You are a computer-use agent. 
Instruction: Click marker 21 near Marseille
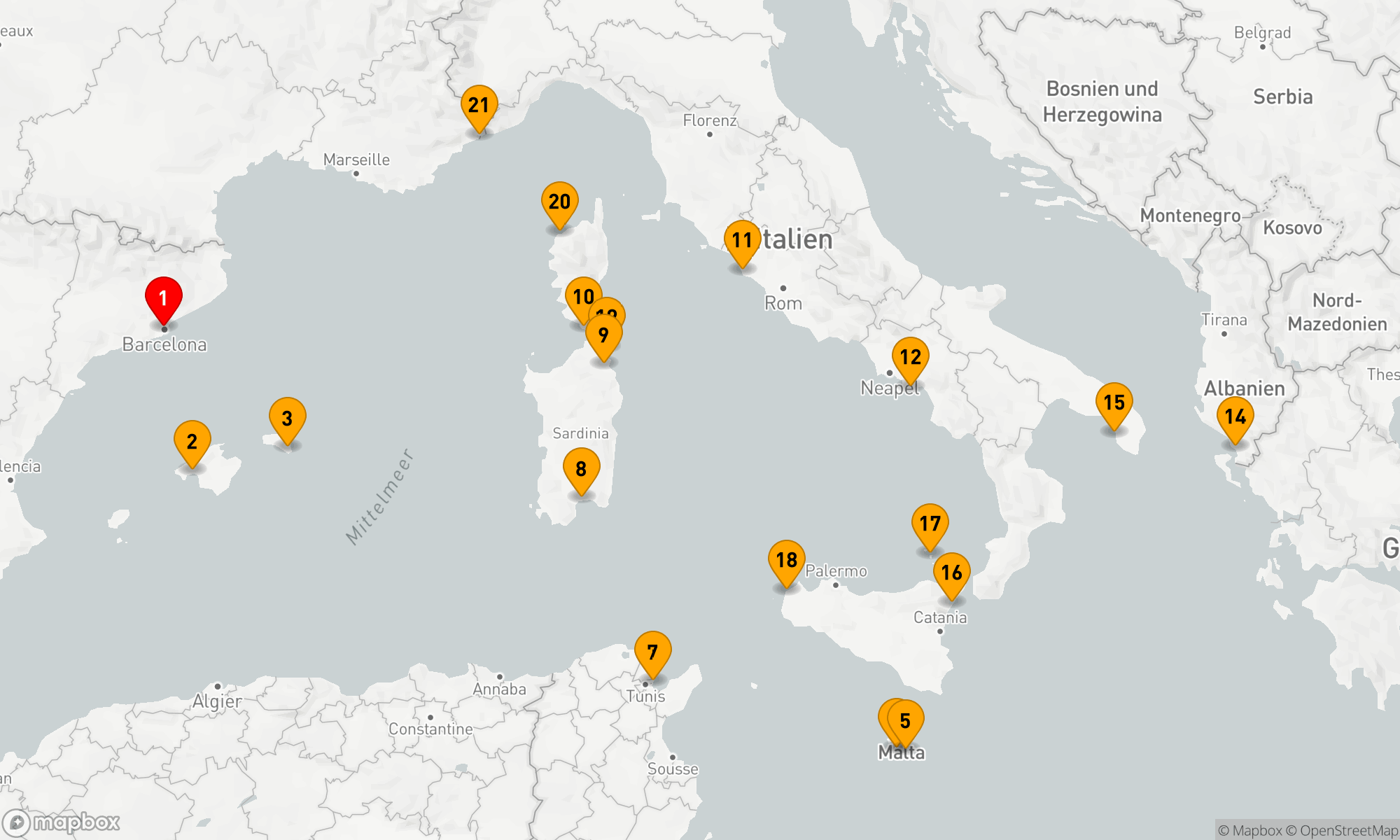click(479, 106)
